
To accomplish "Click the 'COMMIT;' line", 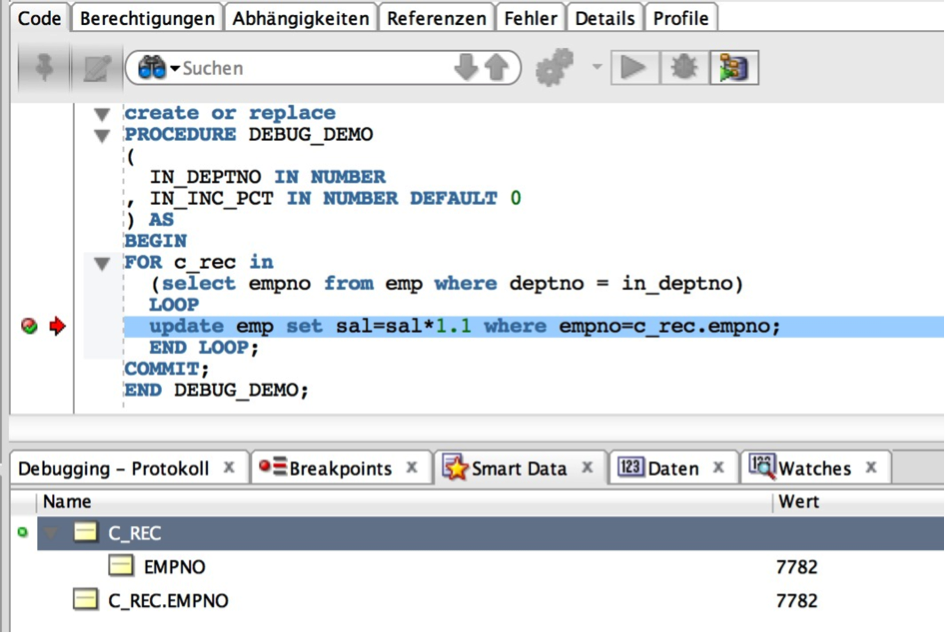I will [166, 369].
